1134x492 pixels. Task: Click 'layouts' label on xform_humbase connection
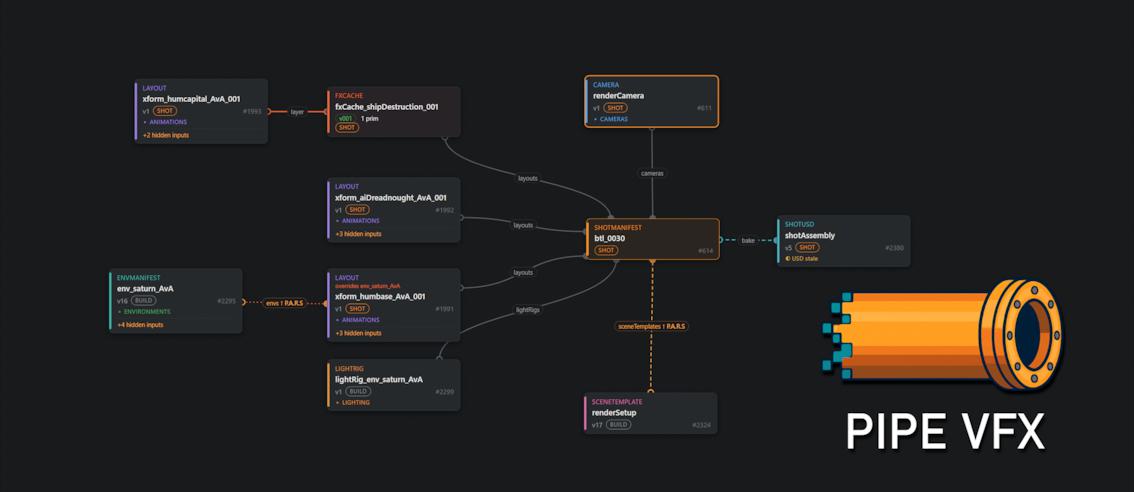[523, 273]
